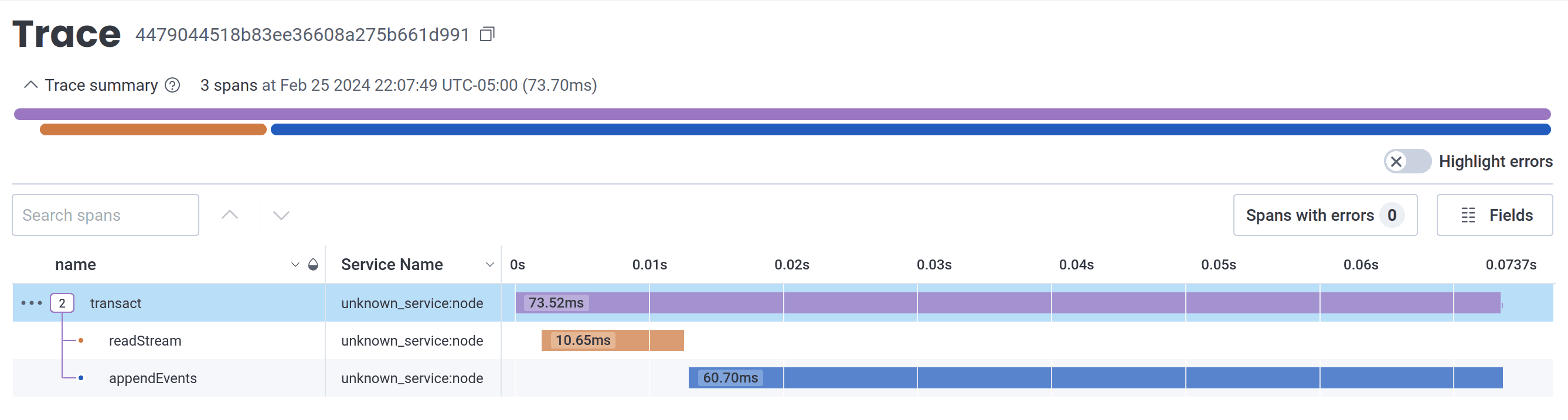Viewport: 1568px width, 420px height.
Task: Open the name column dropdown
Action: tap(295, 265)
